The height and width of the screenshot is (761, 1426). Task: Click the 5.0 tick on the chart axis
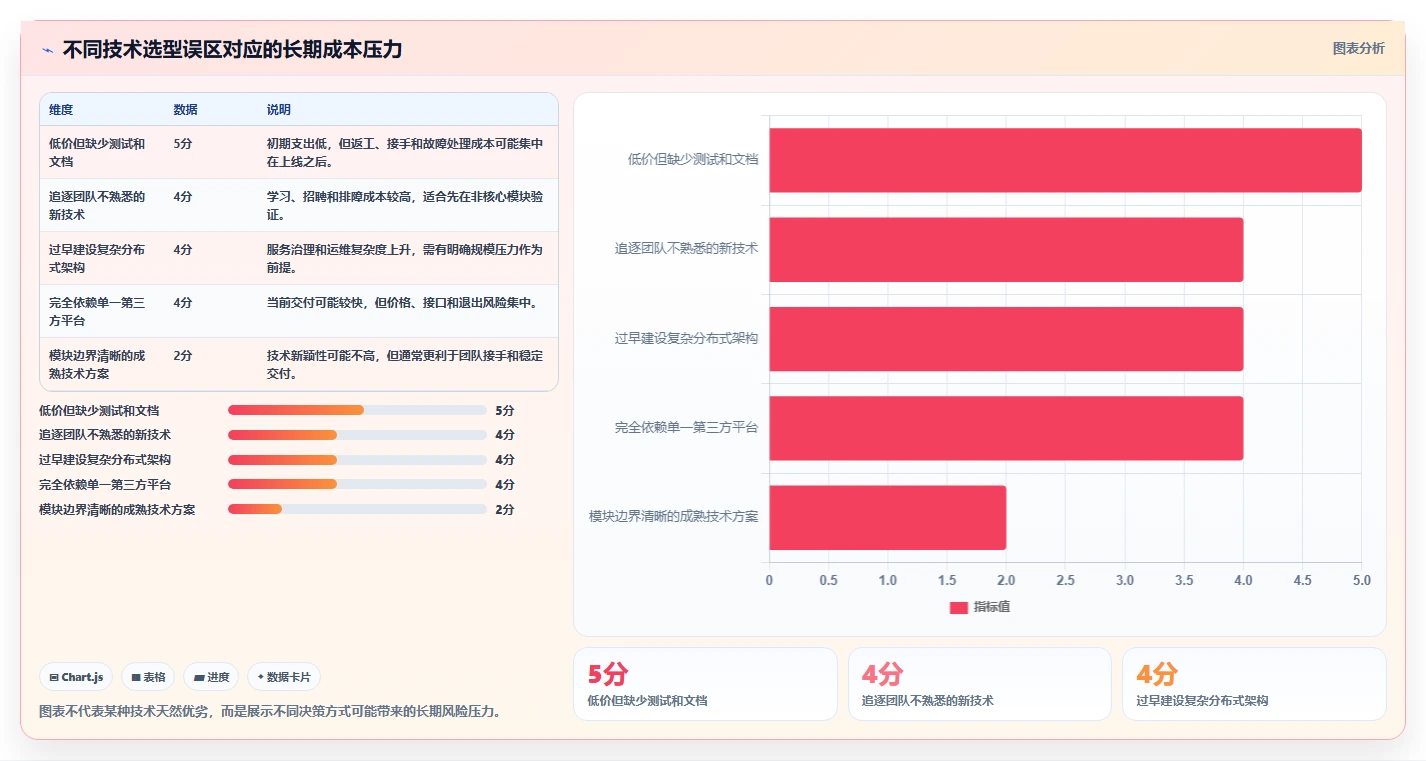1361,580
